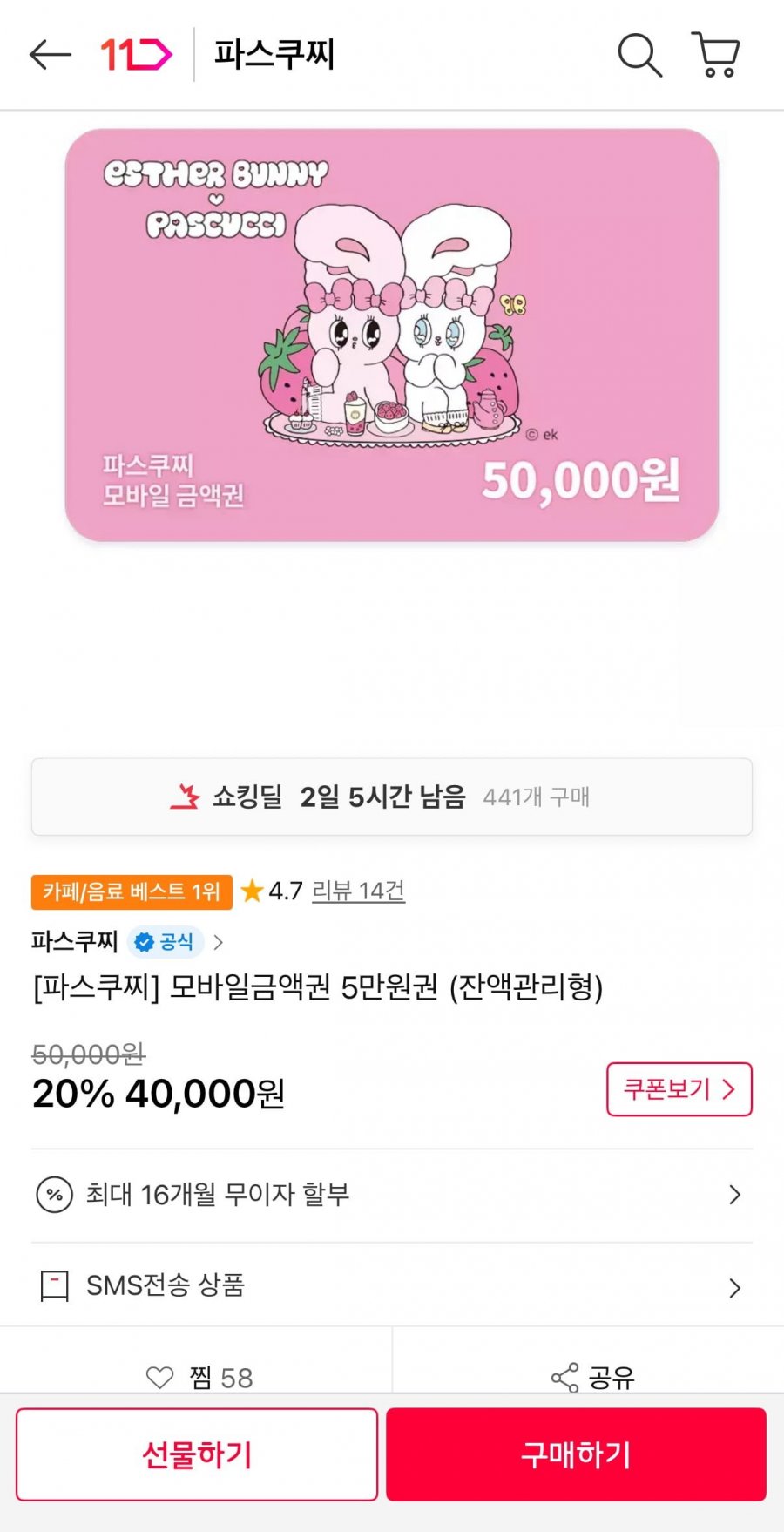Tap the 쿠폰보기 coupon button
The width and height of the screenshot is (784, 1532).
pos(679,1089)
